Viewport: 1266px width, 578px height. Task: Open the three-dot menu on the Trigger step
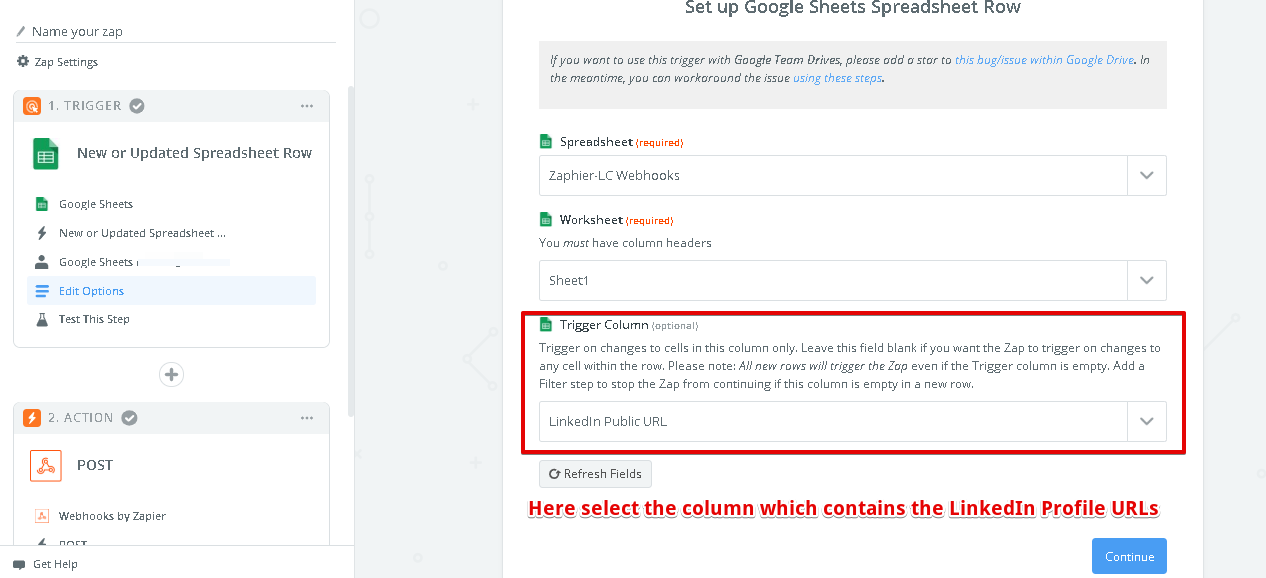coord(307,106)
